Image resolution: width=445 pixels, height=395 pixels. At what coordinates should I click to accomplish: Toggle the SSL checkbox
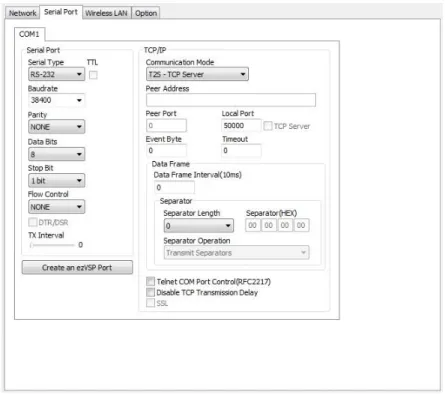tap(150, 303)
